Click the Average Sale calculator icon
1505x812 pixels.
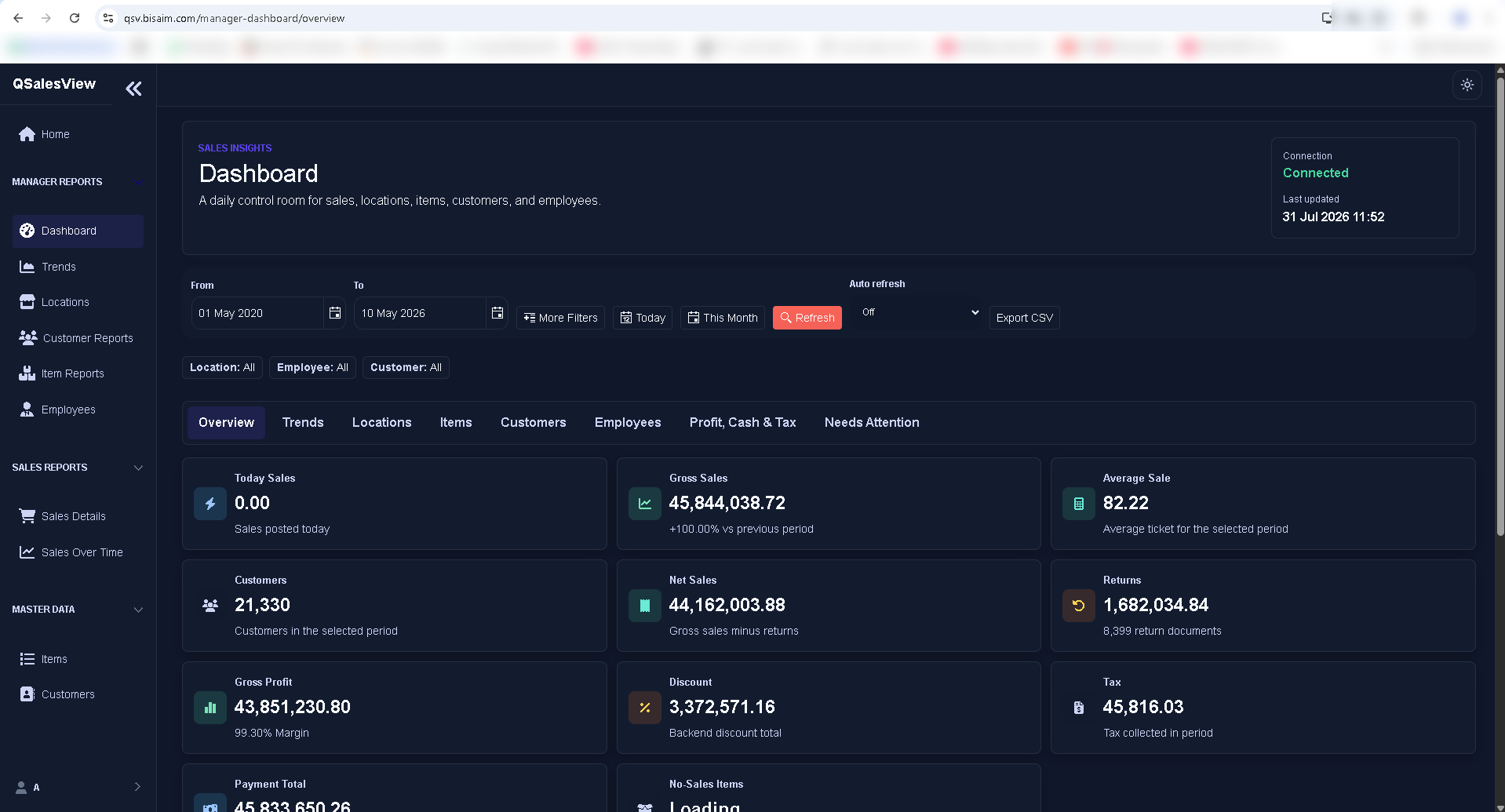1079,504
